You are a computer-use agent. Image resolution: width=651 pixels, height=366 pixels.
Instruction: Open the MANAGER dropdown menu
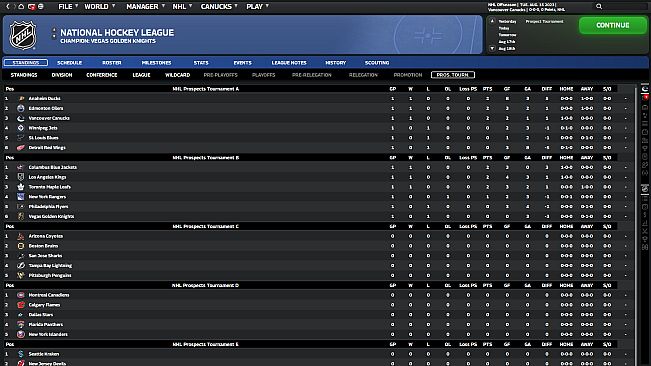[146, 7]
